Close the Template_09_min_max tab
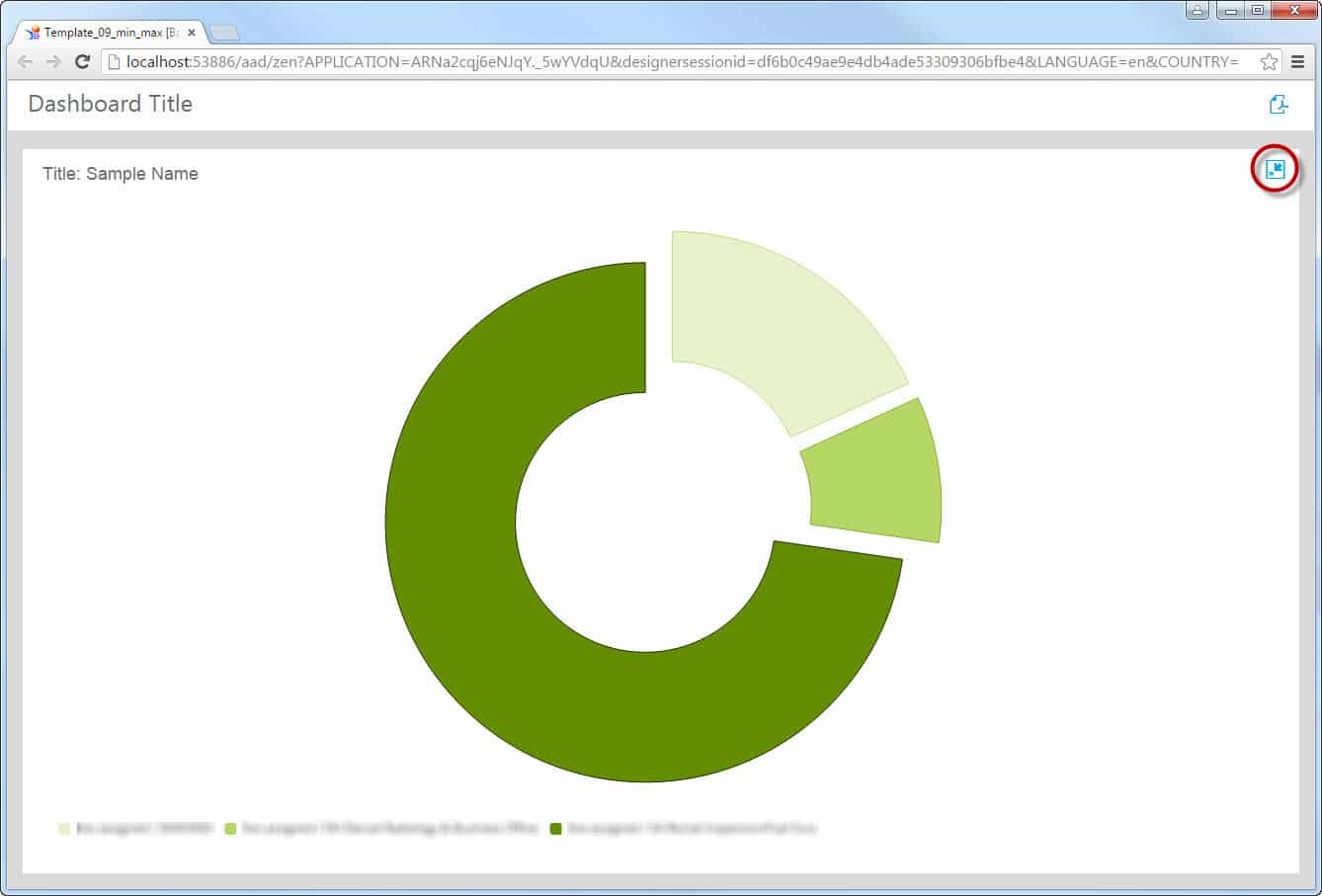The width and height of the screenshot is (1322, 896). point(192,33)
